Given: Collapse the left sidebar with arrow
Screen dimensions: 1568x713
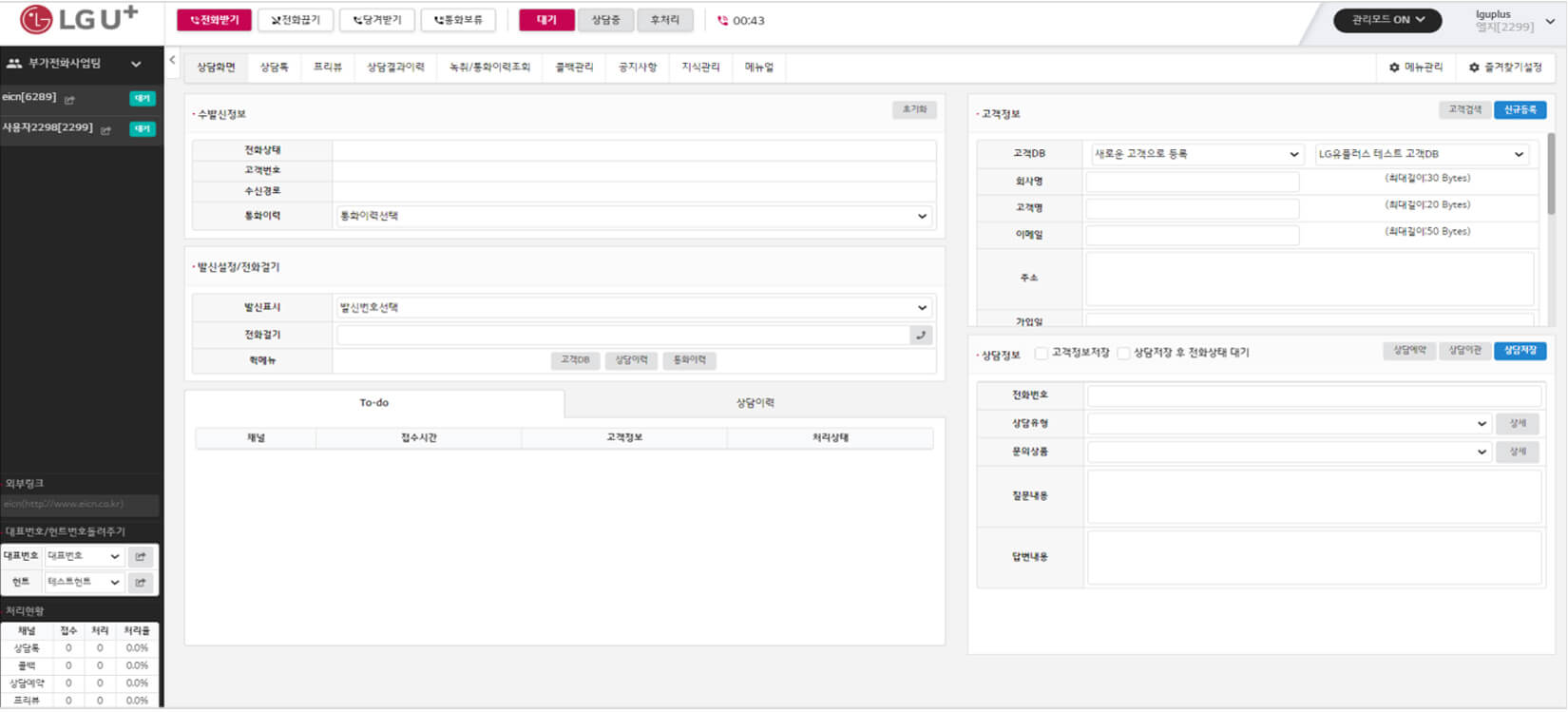Looking at the screenshot, I should [x=172, y=60].
